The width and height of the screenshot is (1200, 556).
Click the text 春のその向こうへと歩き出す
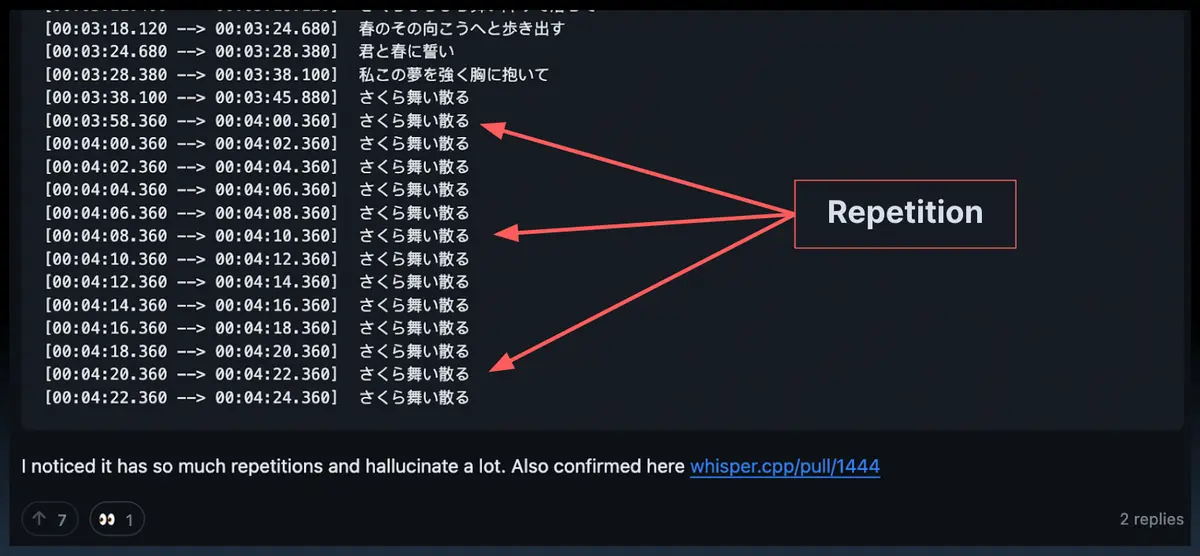pos(461,29)
